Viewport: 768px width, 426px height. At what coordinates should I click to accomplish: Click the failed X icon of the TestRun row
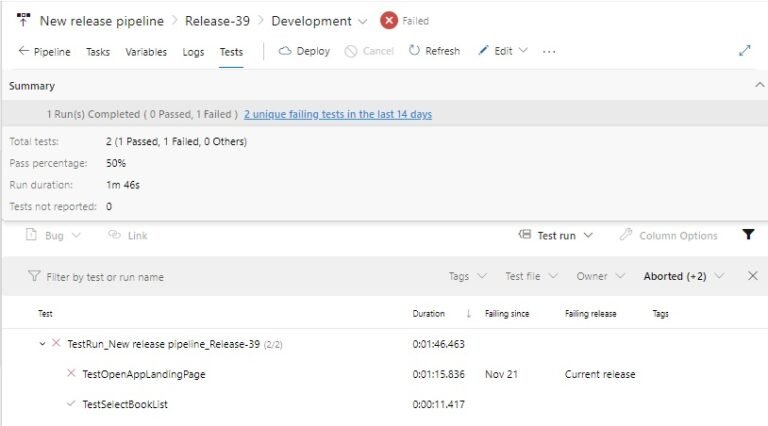[56, 343]
